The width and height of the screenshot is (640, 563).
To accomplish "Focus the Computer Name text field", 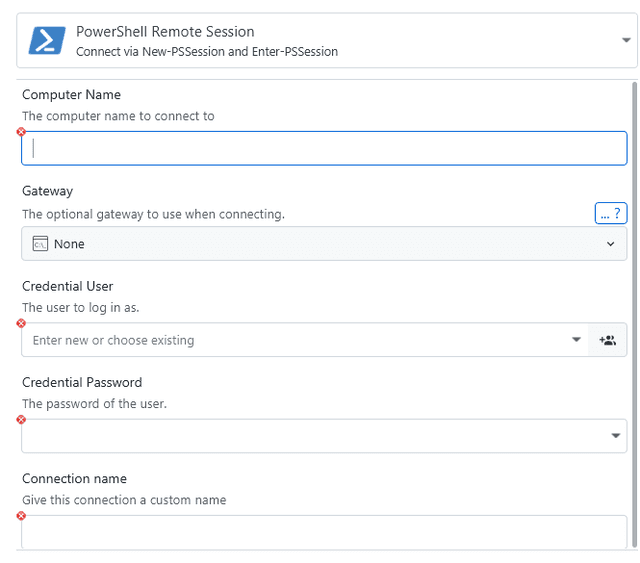I will [x=324, y=148].
